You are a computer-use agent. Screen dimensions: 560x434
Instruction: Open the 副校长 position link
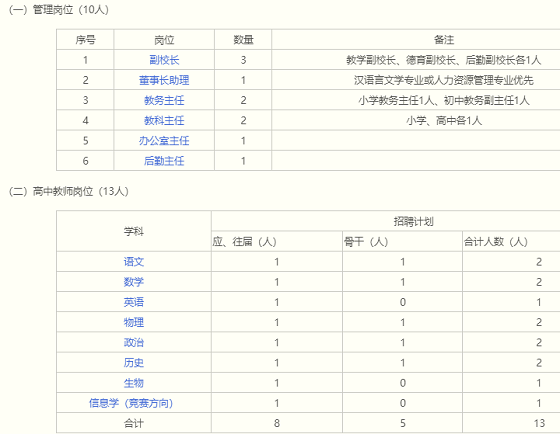point(164,60)
